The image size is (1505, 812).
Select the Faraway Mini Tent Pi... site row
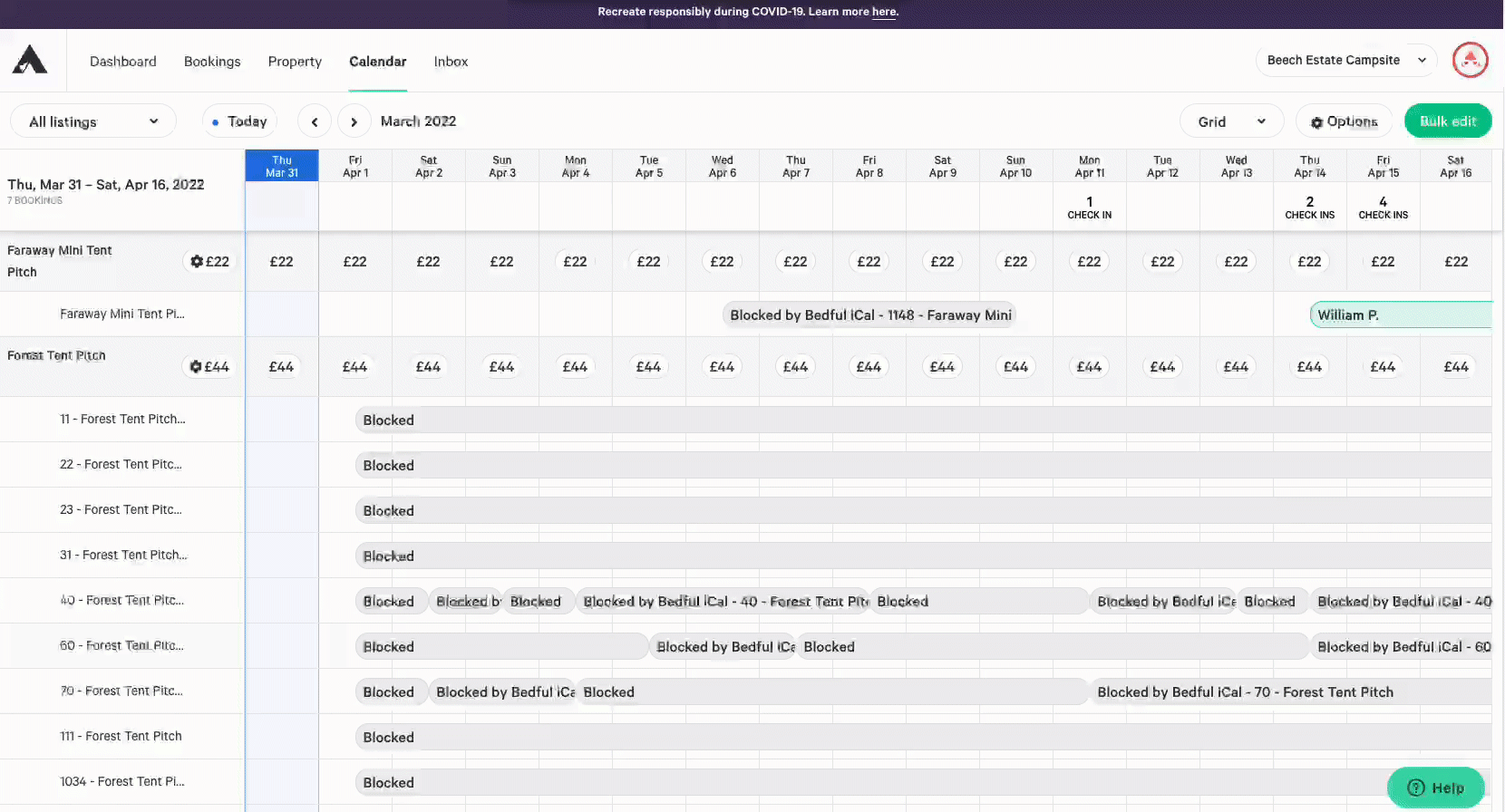(122, 314)
